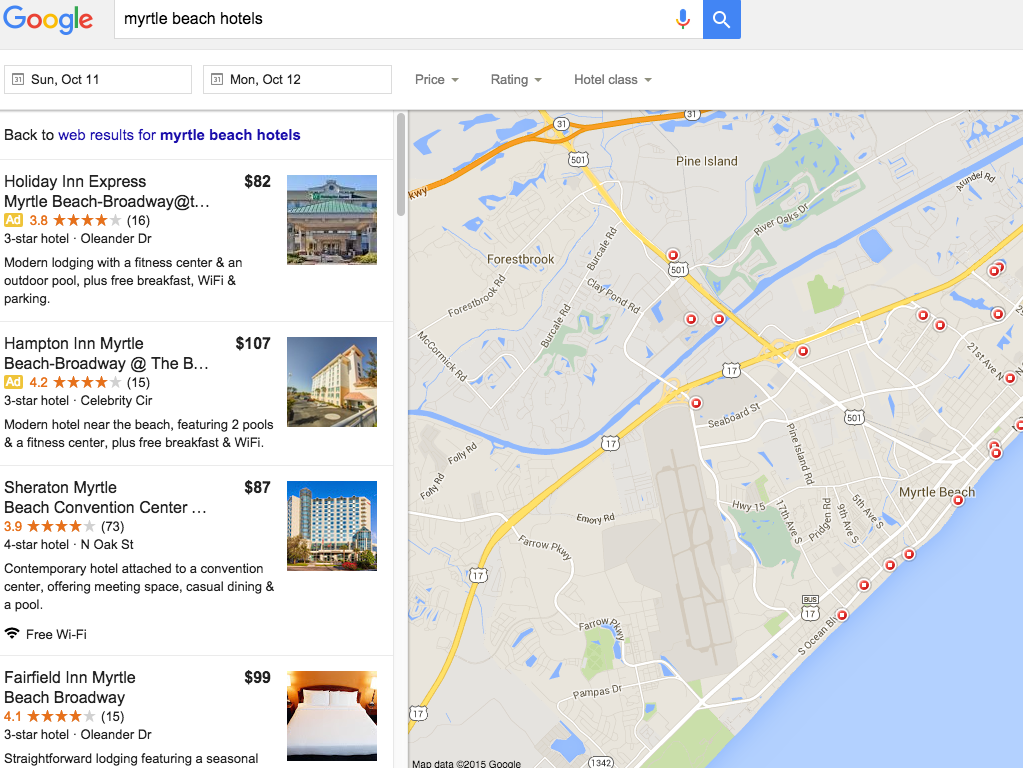
Task: Click Myrtle Beach city label on map
Action: click(x=937, y=492)
